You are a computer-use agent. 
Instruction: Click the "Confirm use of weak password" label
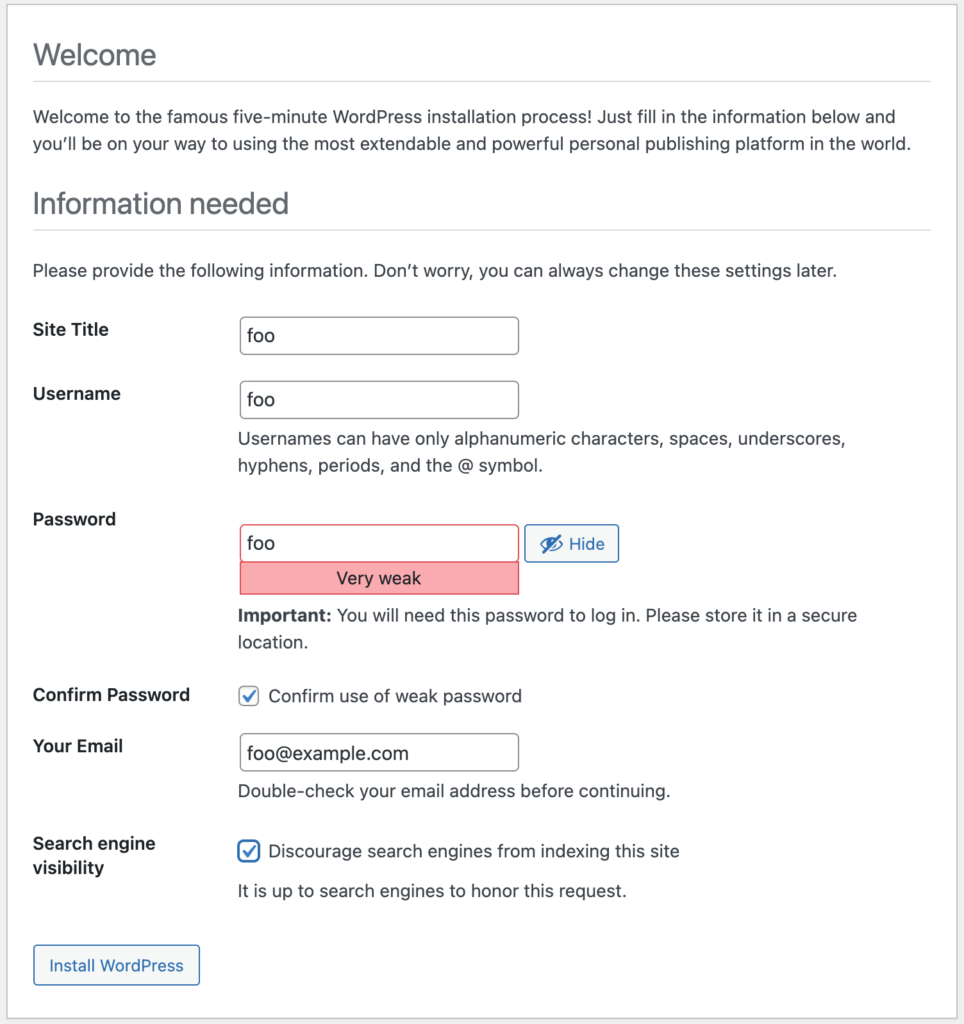tap(395, 696)
